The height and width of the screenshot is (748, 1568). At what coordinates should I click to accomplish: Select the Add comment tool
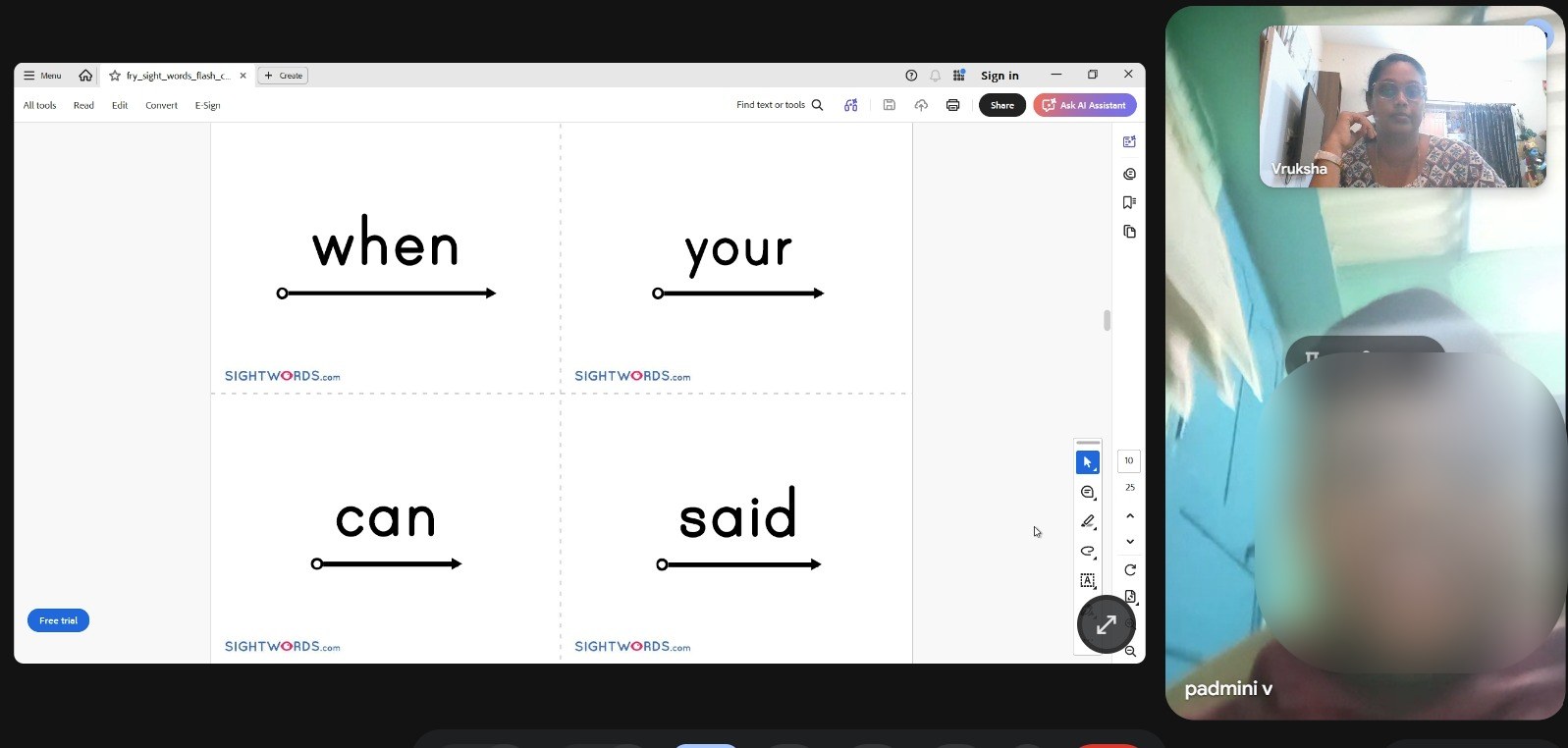coord(1088,492)
